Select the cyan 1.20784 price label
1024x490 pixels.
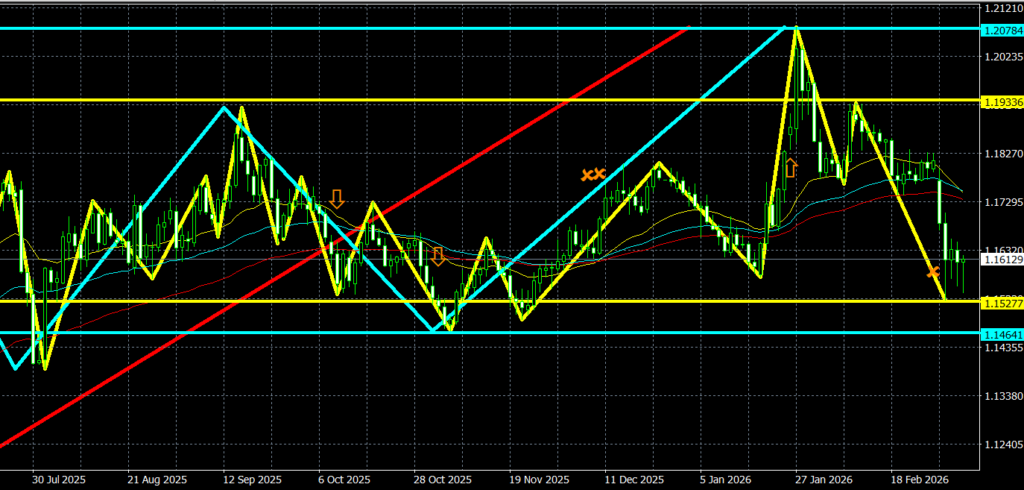1001,28
